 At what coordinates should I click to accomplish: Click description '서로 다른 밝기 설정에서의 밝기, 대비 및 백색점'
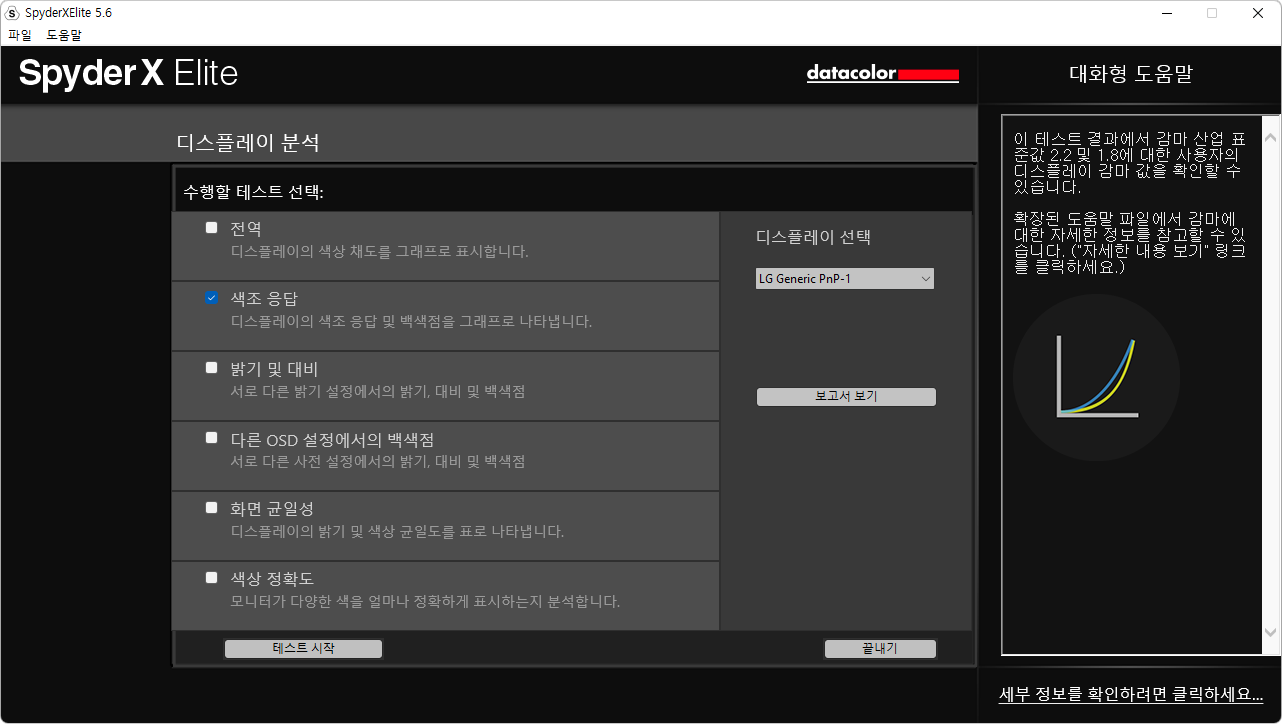378,392
